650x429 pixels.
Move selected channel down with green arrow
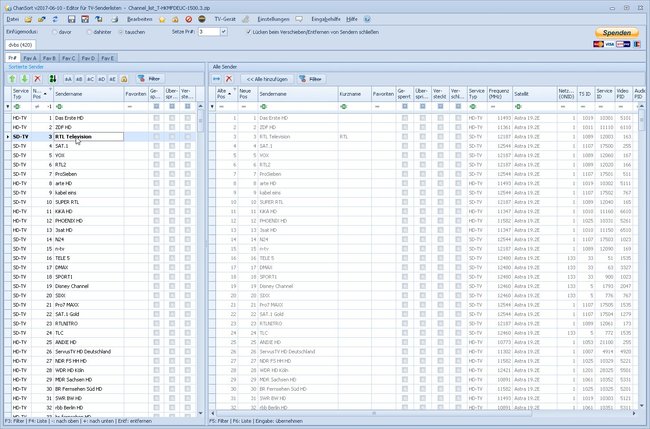click(24, 79)
